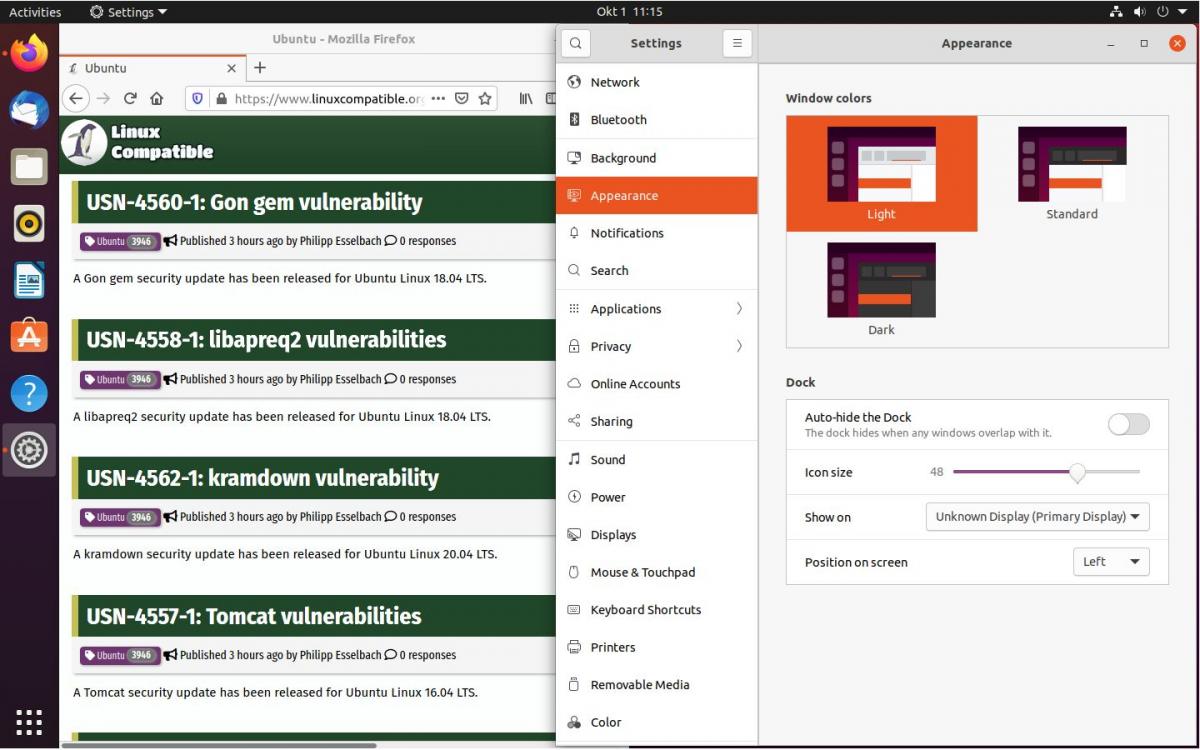Open the Background settings panel

623,158
